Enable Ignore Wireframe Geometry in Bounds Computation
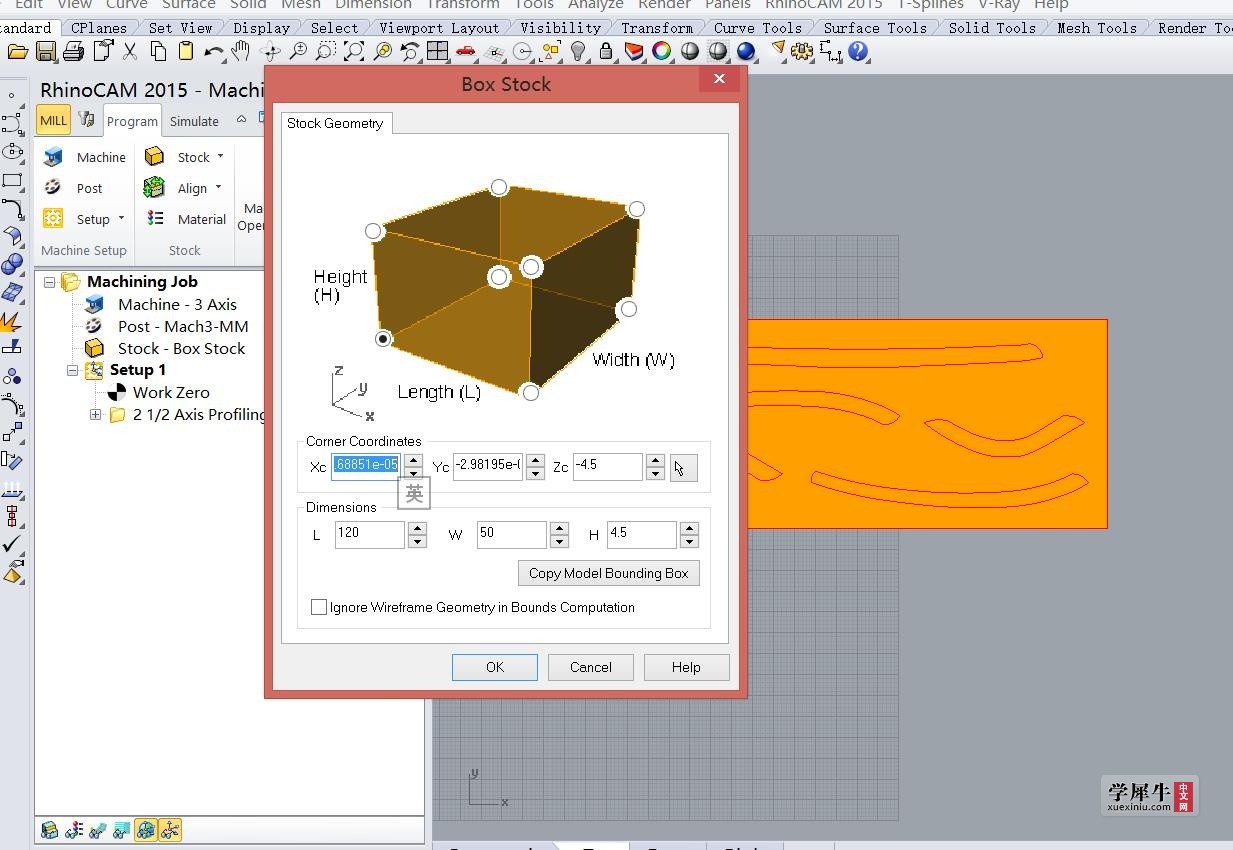Viewport: 1233px width, 850px height. pyautogui.click(x=319, y=607)
